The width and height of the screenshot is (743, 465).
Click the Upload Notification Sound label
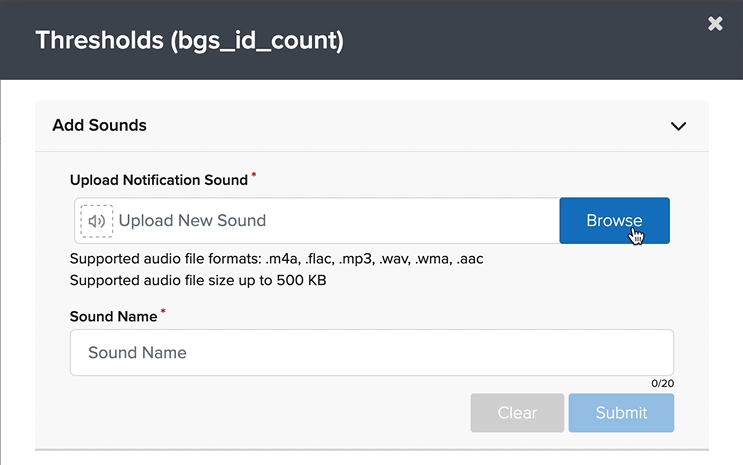(x=159, y=180)
